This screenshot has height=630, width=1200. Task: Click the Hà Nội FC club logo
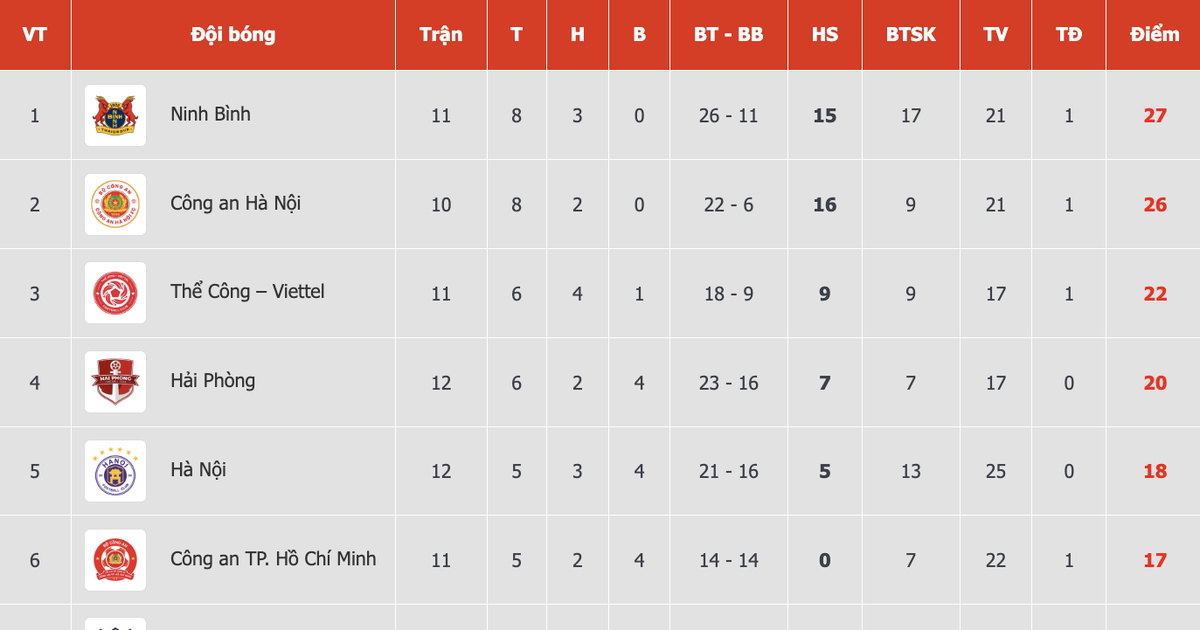(x=115, y=471)
